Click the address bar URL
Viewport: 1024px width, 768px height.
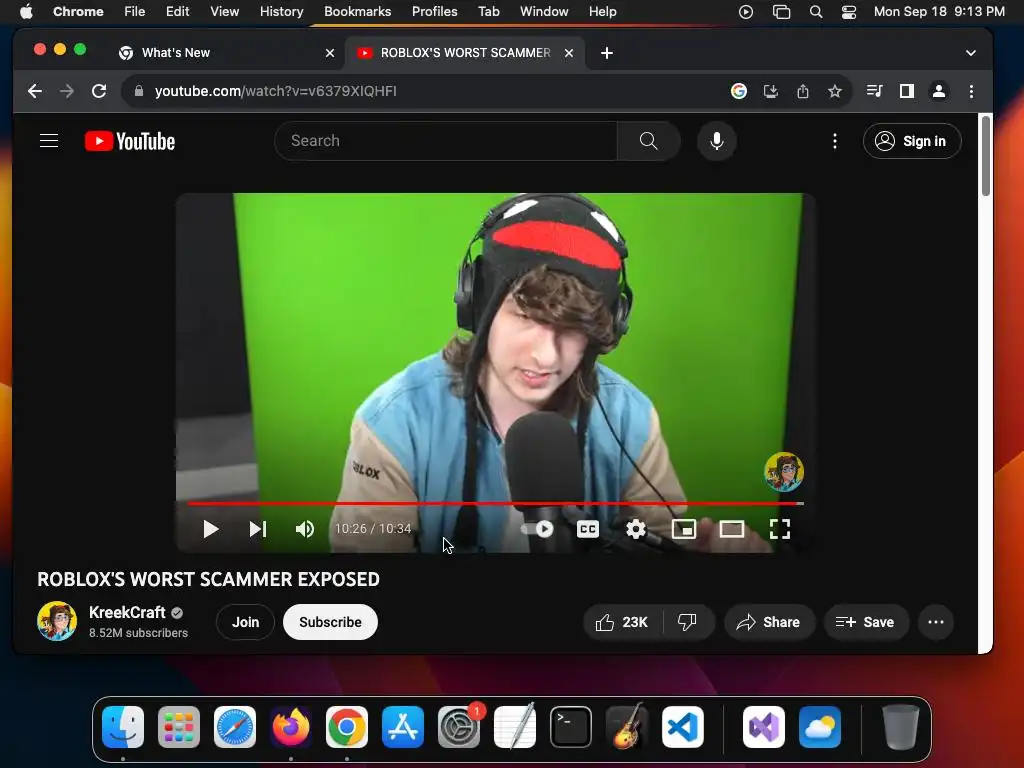[x=276, y=91]
